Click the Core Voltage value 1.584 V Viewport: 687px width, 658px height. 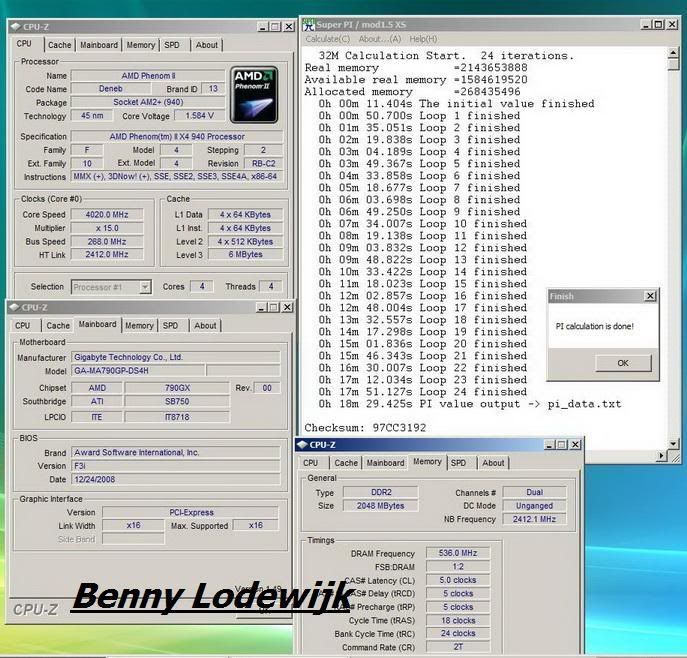click(x=199, y=116)
